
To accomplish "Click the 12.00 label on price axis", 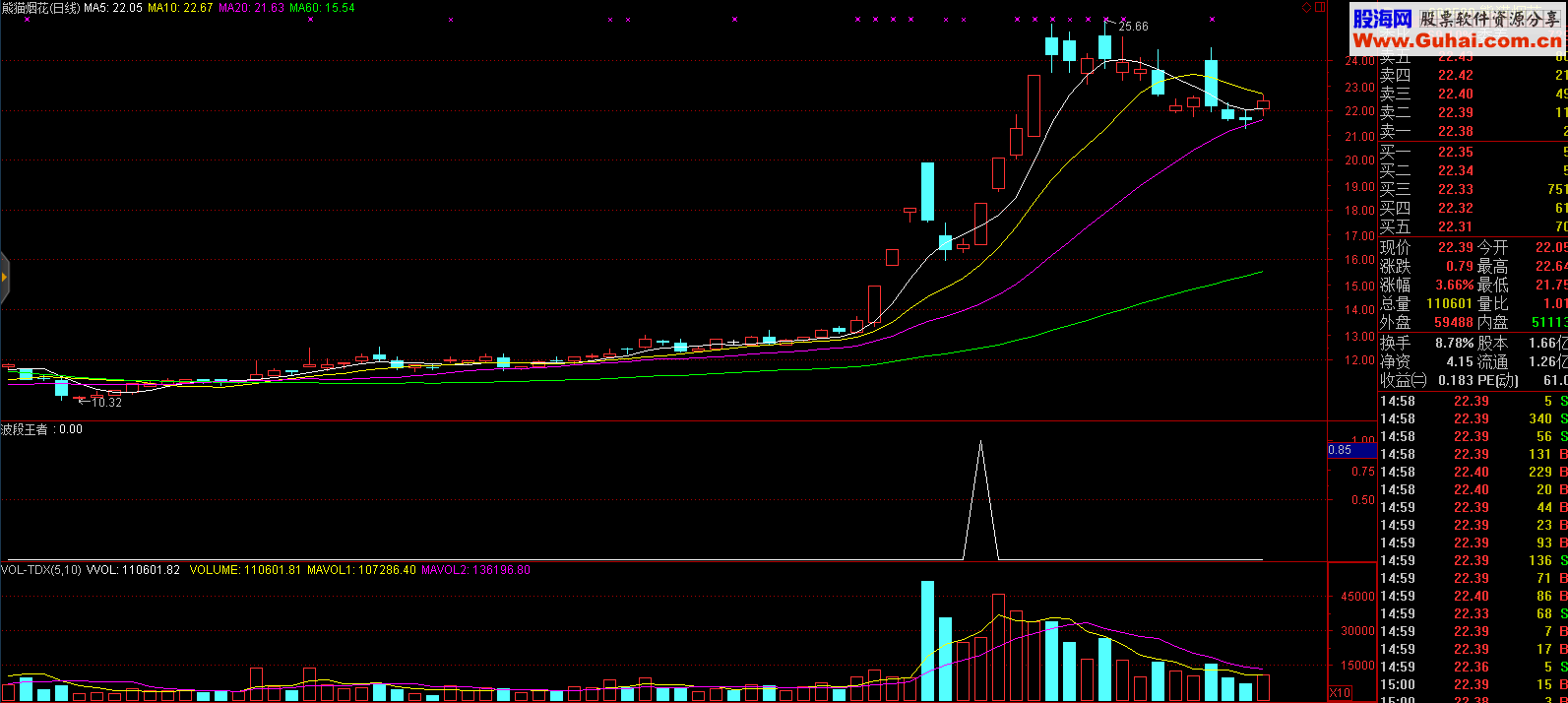I will [1360, 360].
